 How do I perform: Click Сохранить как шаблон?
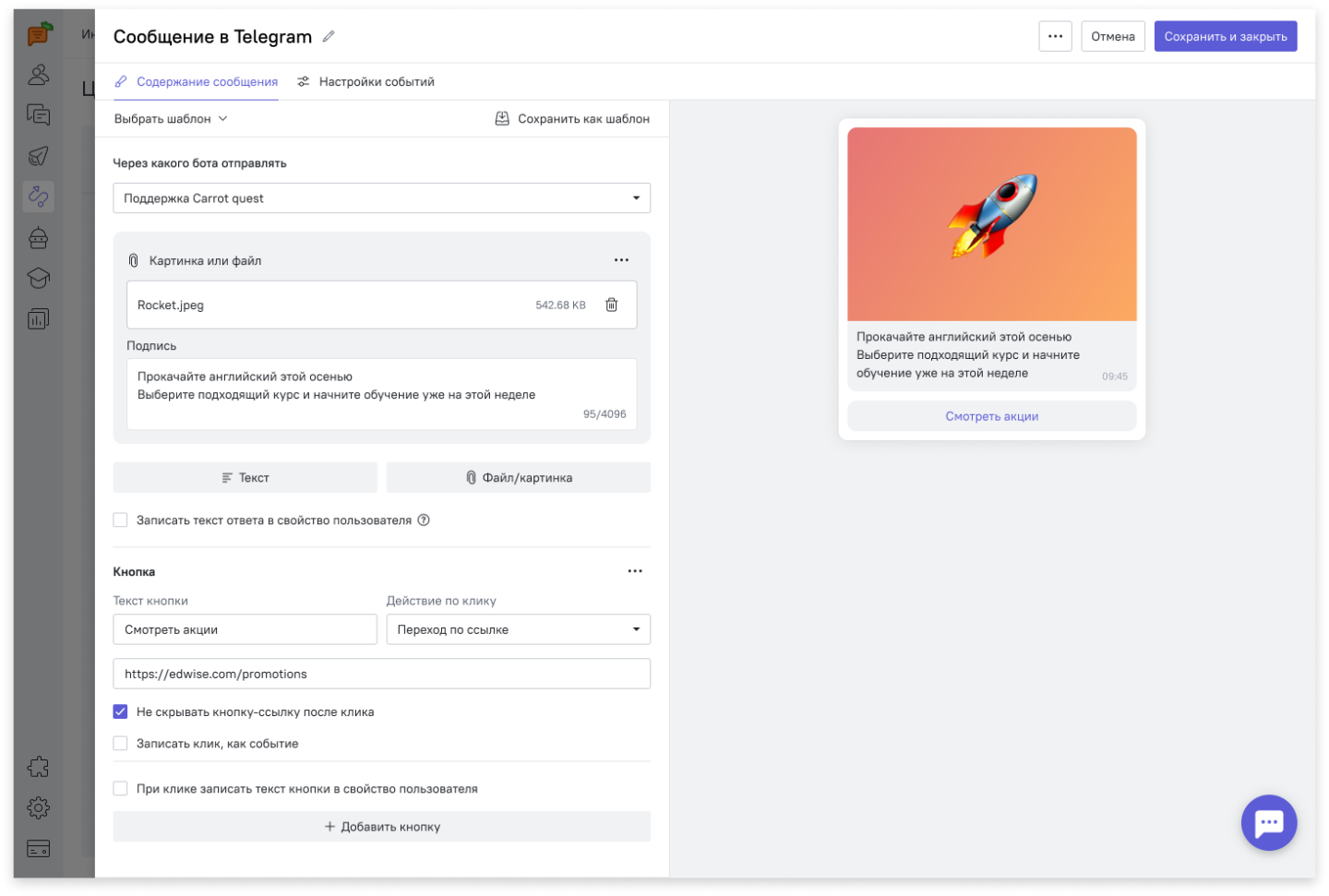(x=572, y=119)
